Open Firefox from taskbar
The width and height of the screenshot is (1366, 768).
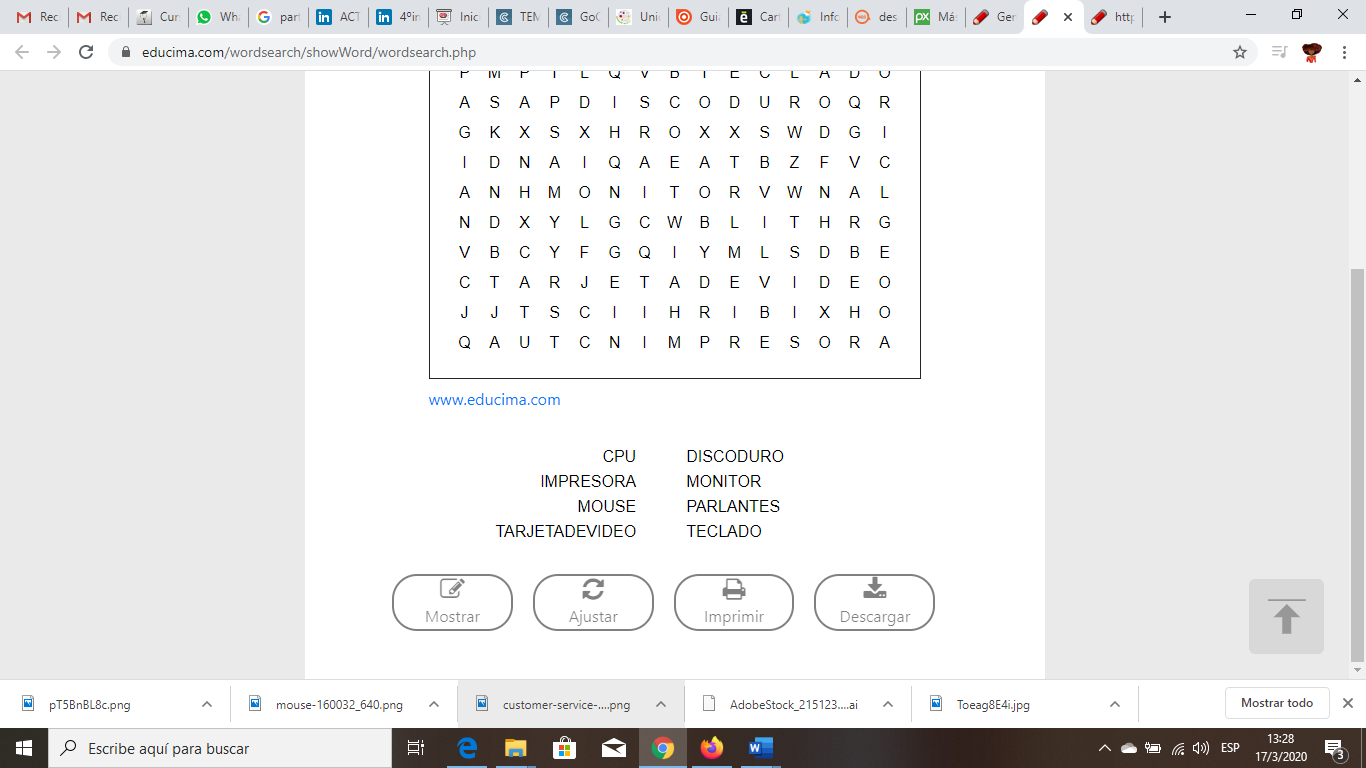click(711, 748)
